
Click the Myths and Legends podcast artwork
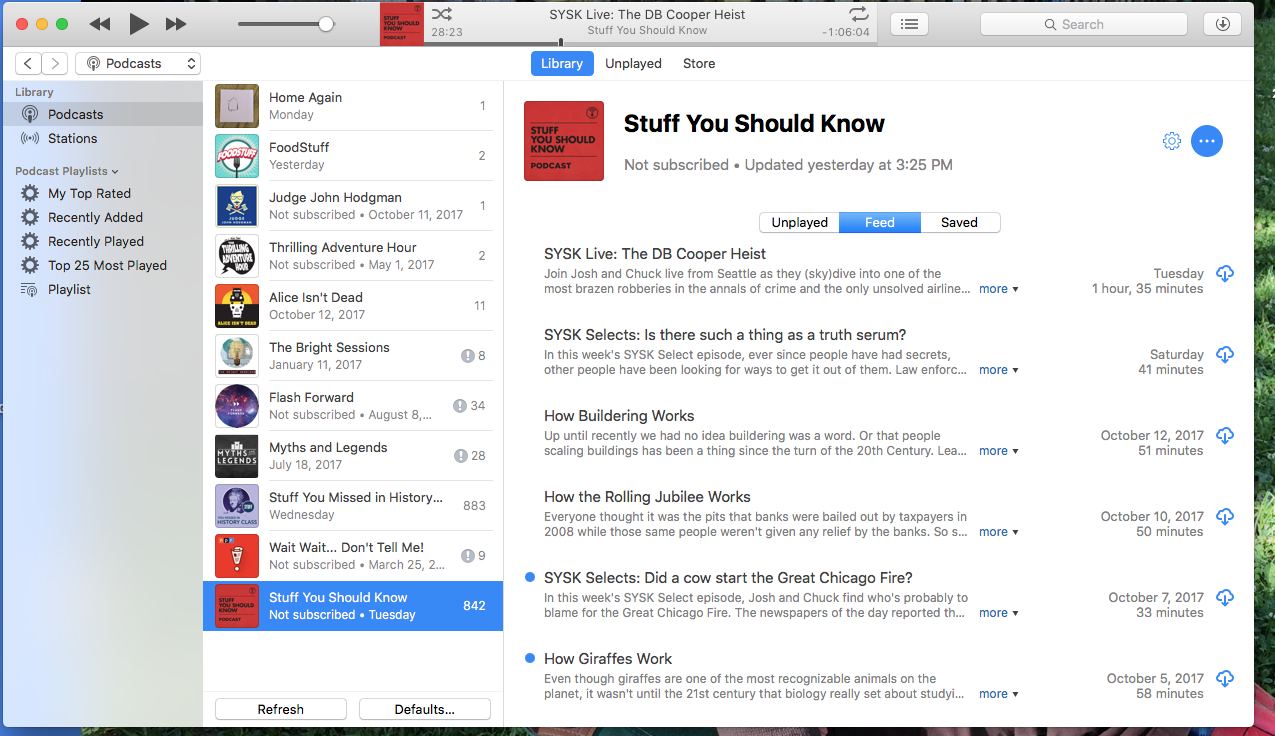(237, 456)
